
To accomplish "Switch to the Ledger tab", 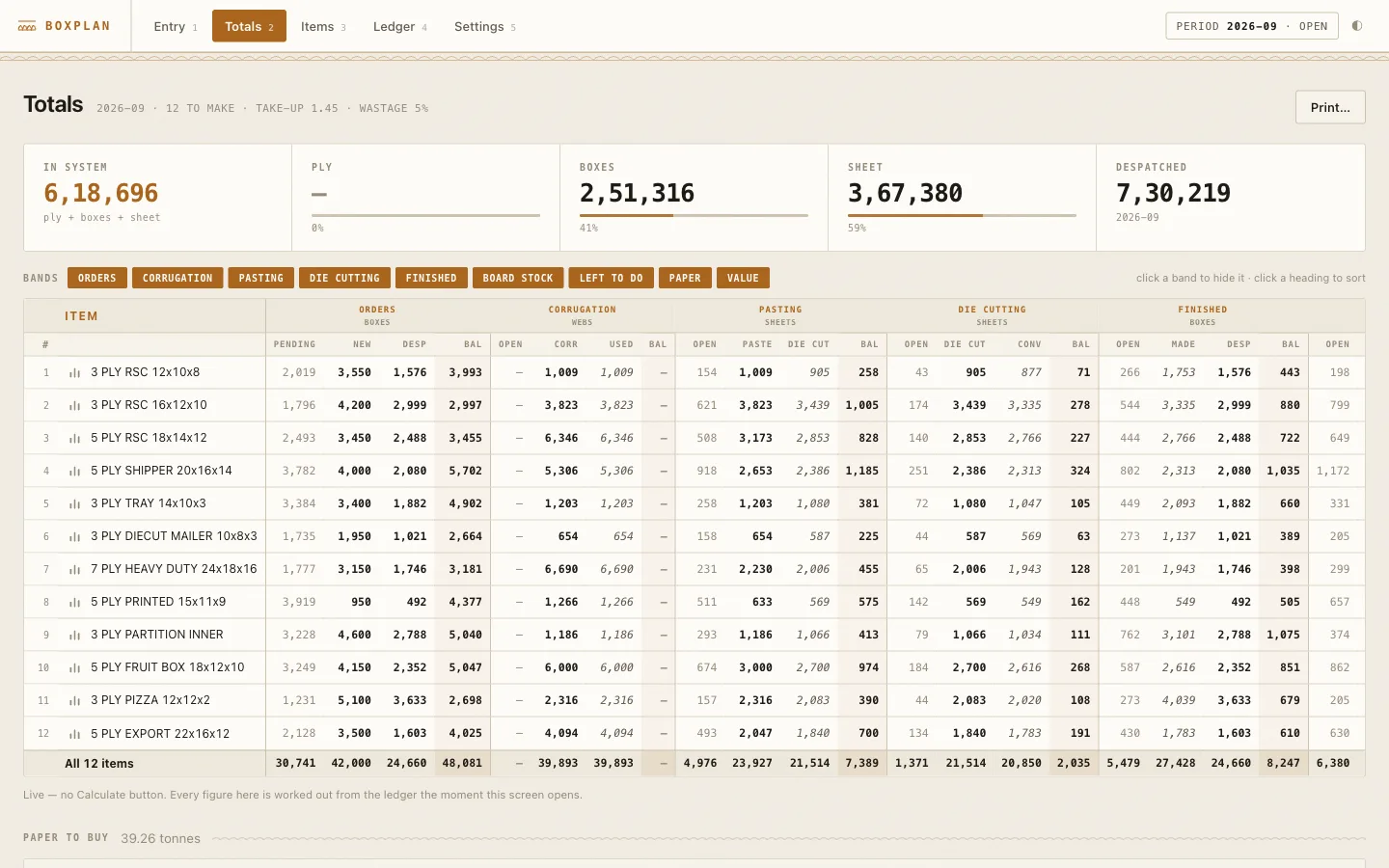I will point(400,26).
